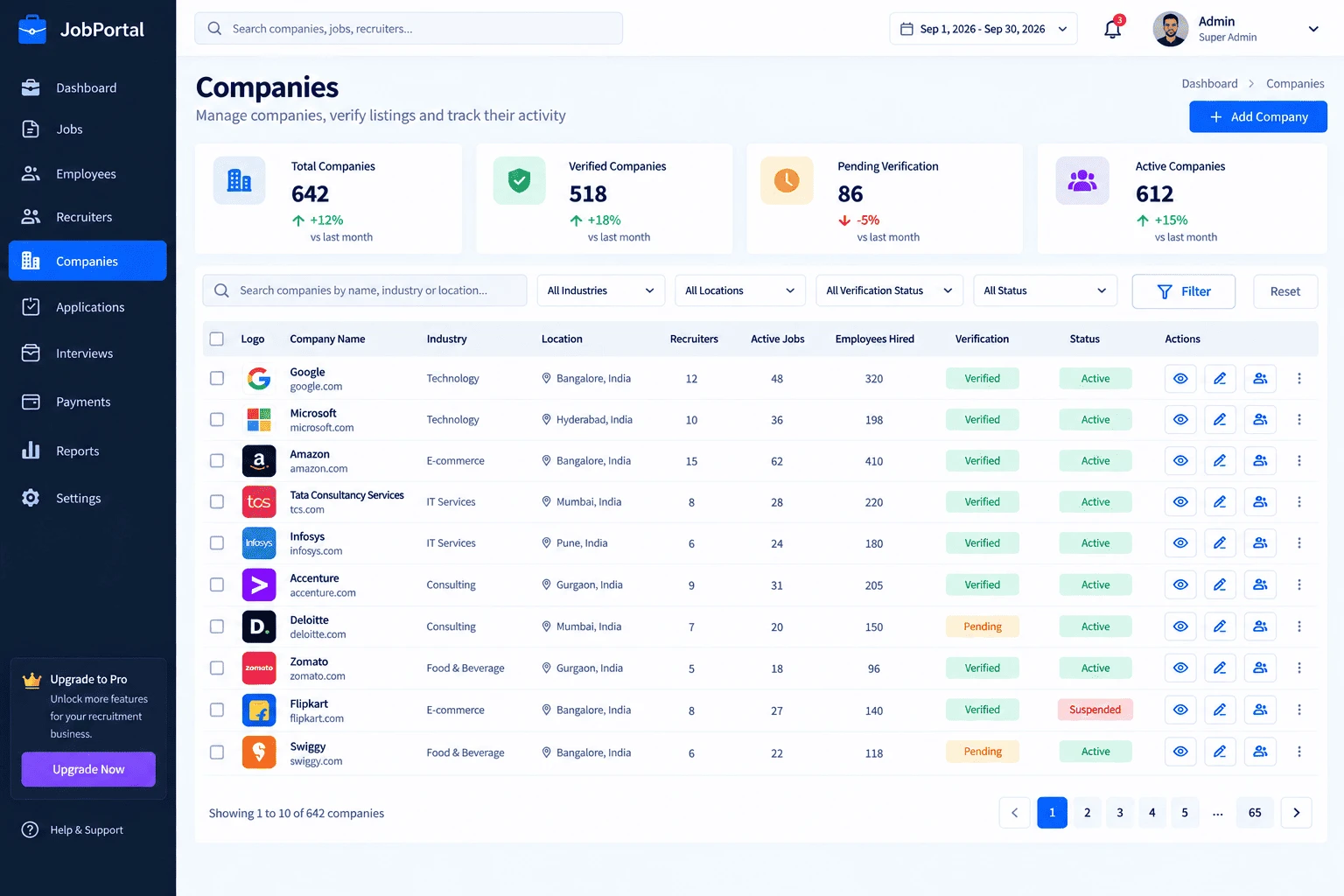Check the Deloitte row checkbox

(217, 626)
